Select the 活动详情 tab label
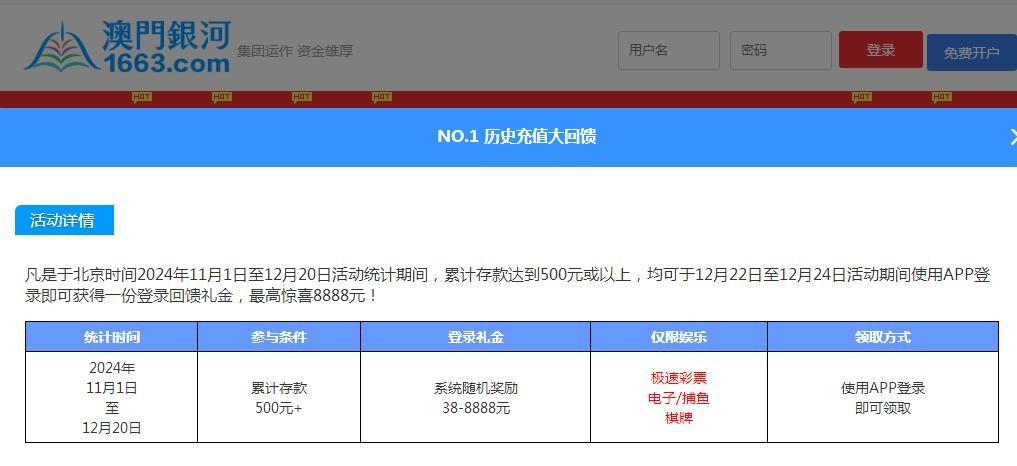Image resolution: width=1017 pixels, height=466 pixels. [64, 221]
